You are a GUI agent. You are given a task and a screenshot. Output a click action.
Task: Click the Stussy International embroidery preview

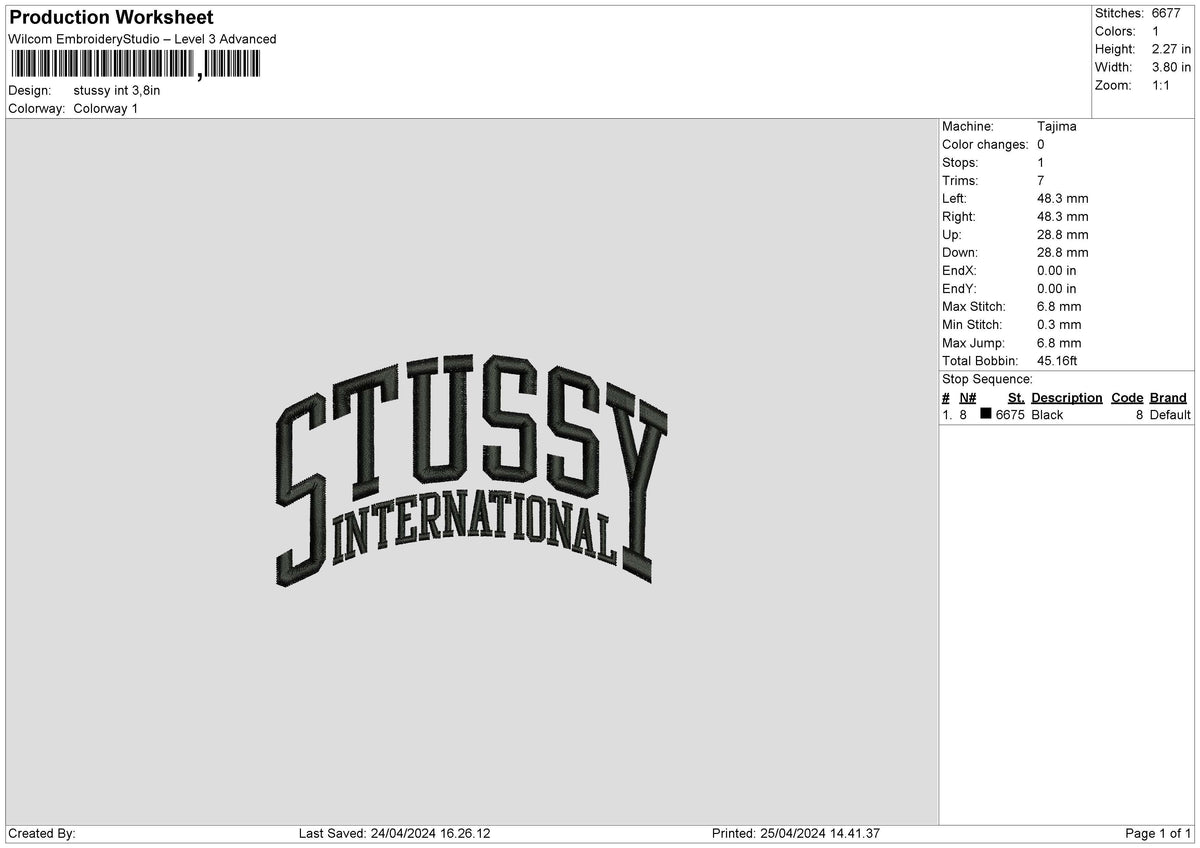[470, 470]
